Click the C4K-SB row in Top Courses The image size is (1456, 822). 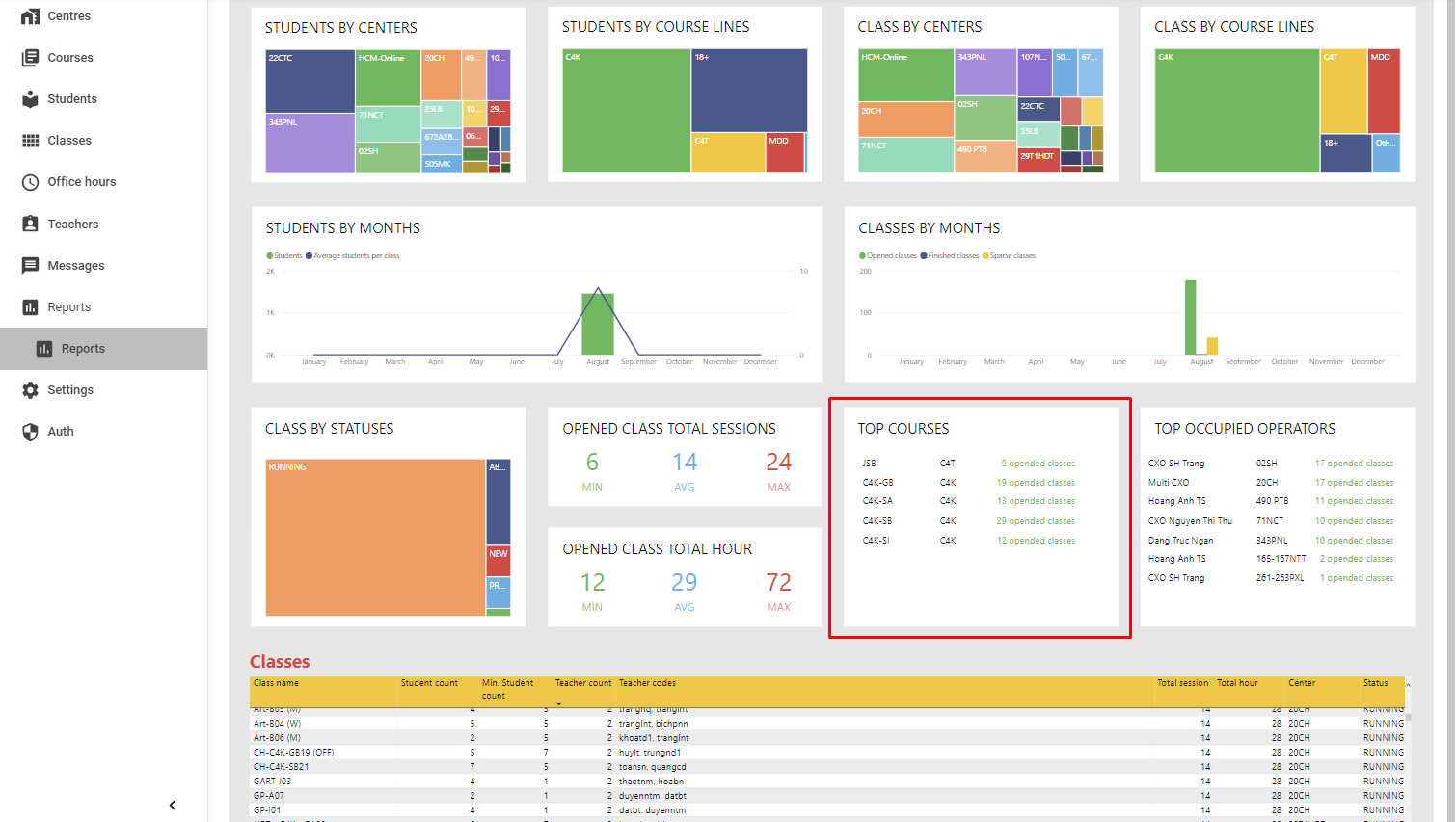coord(969,521)
